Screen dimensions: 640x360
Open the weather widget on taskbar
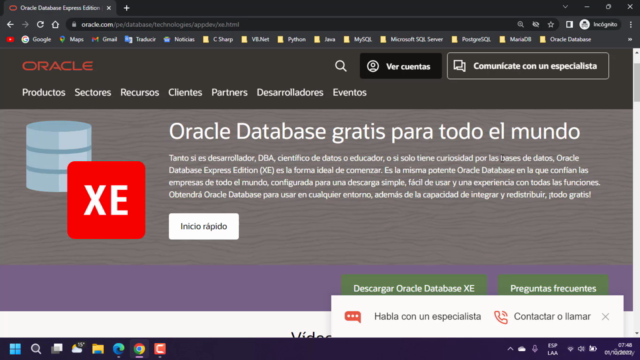click(77, 349)
